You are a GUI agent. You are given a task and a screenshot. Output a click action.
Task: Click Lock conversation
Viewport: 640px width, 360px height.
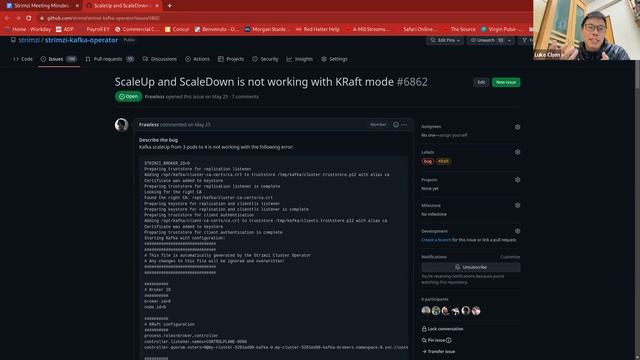point(442,329)
